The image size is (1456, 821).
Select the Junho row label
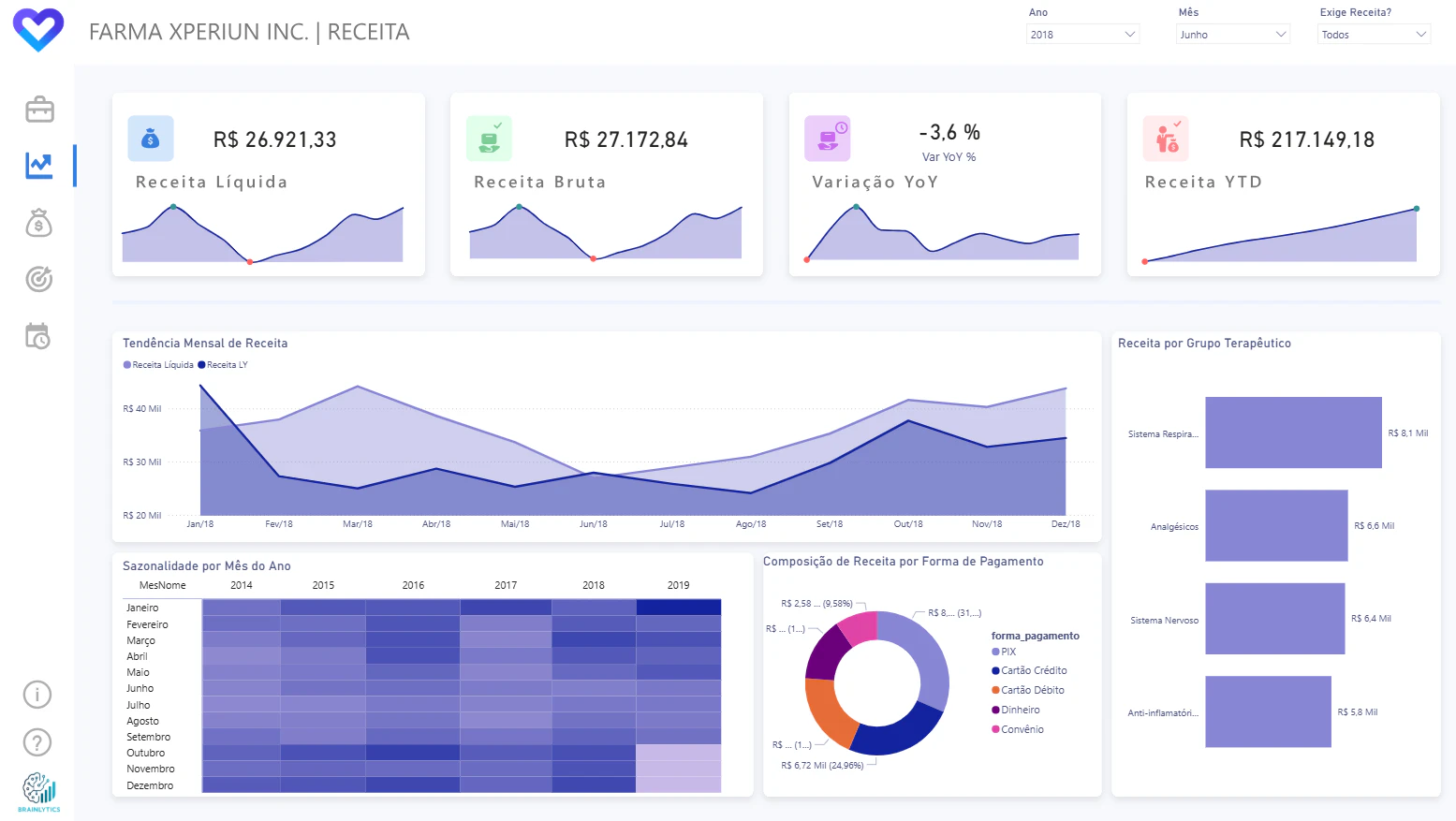point(140,688)
